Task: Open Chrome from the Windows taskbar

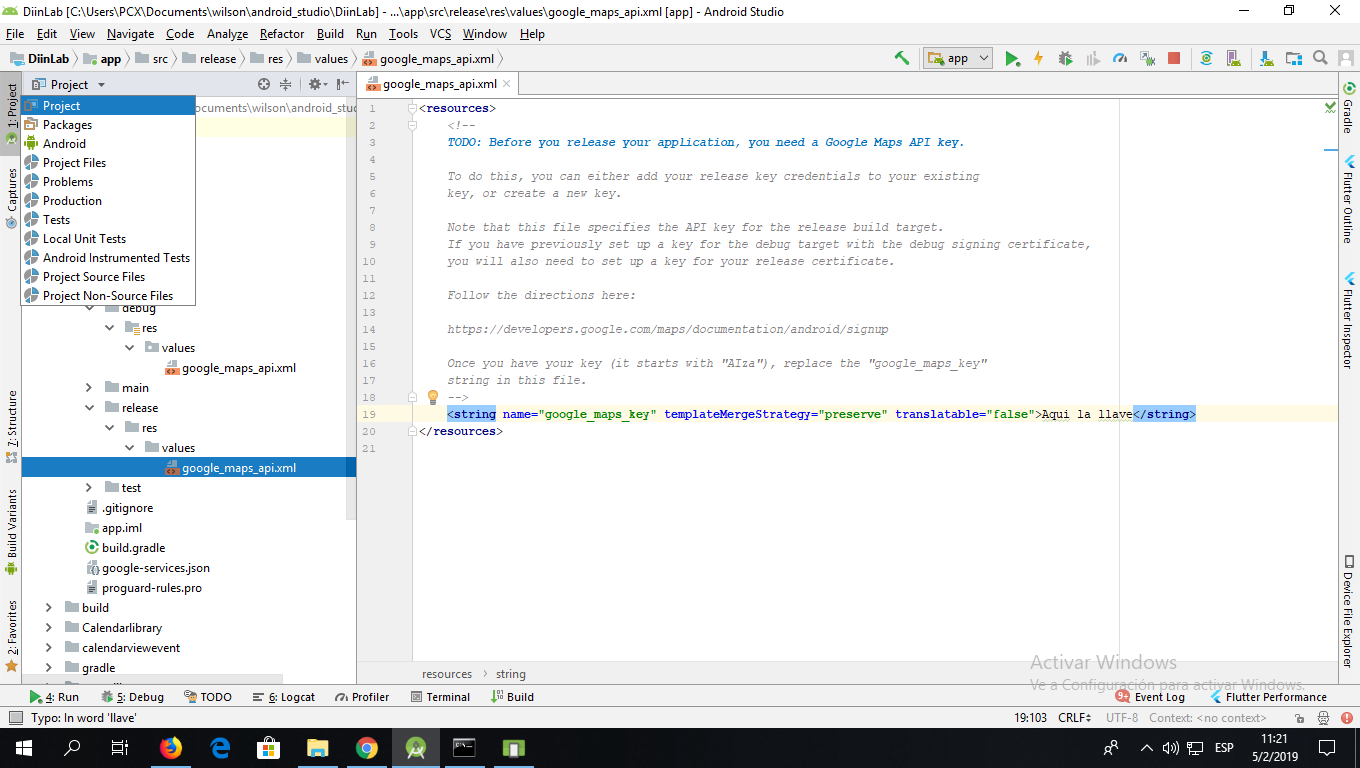Action: coord(366,747)
